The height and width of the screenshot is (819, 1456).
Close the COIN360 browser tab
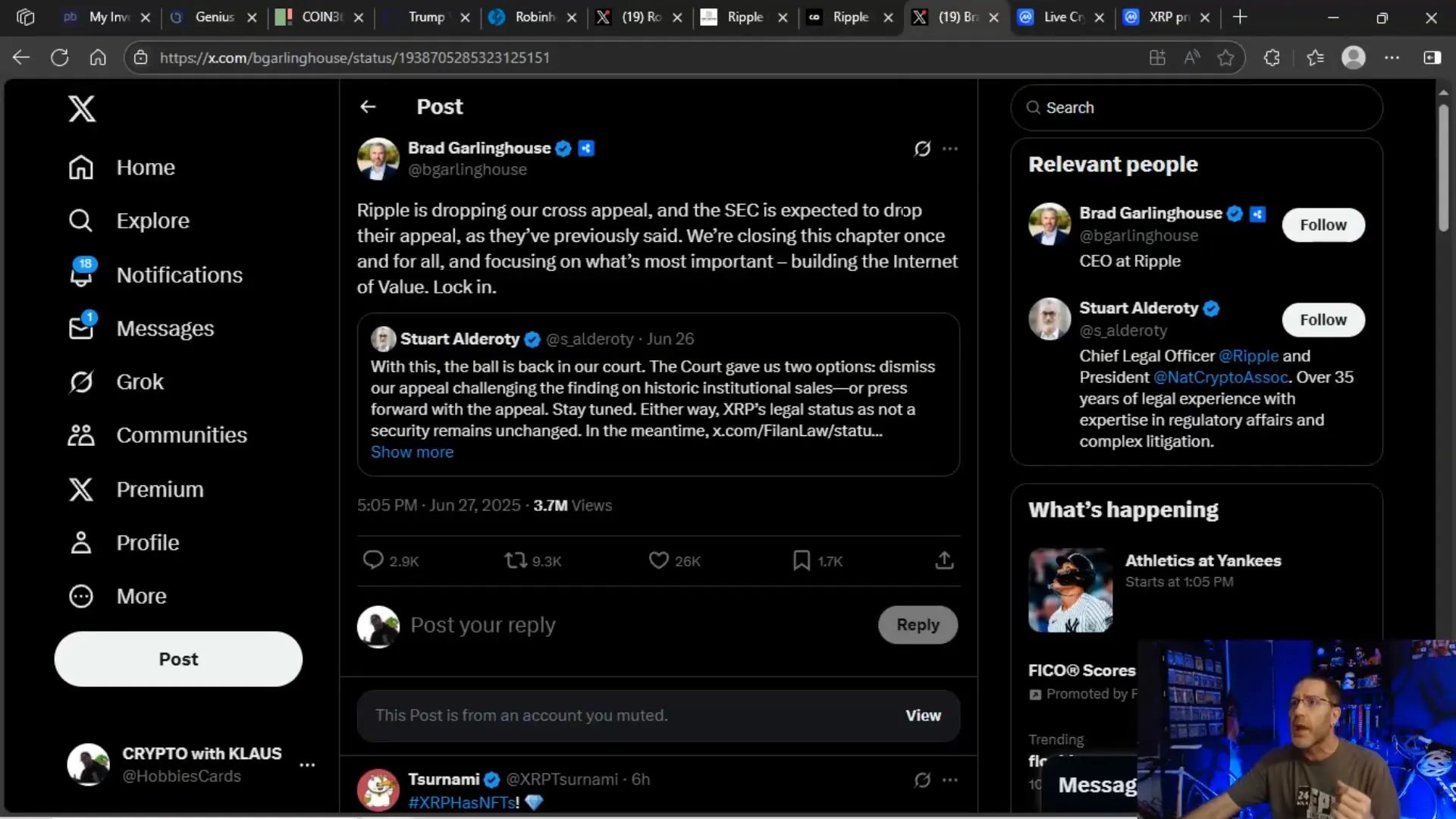pyautogui.click(x=358, y=17)
